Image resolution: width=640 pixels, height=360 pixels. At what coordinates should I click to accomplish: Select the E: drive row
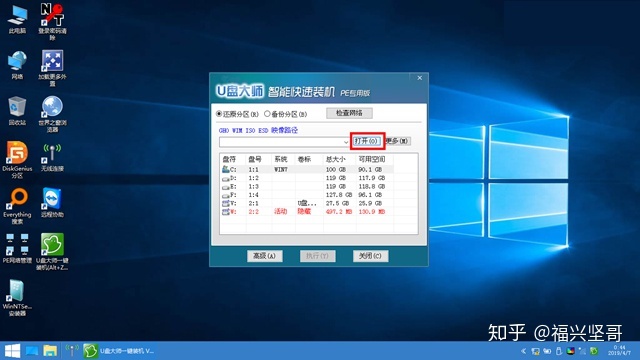(x=307, y=187)
